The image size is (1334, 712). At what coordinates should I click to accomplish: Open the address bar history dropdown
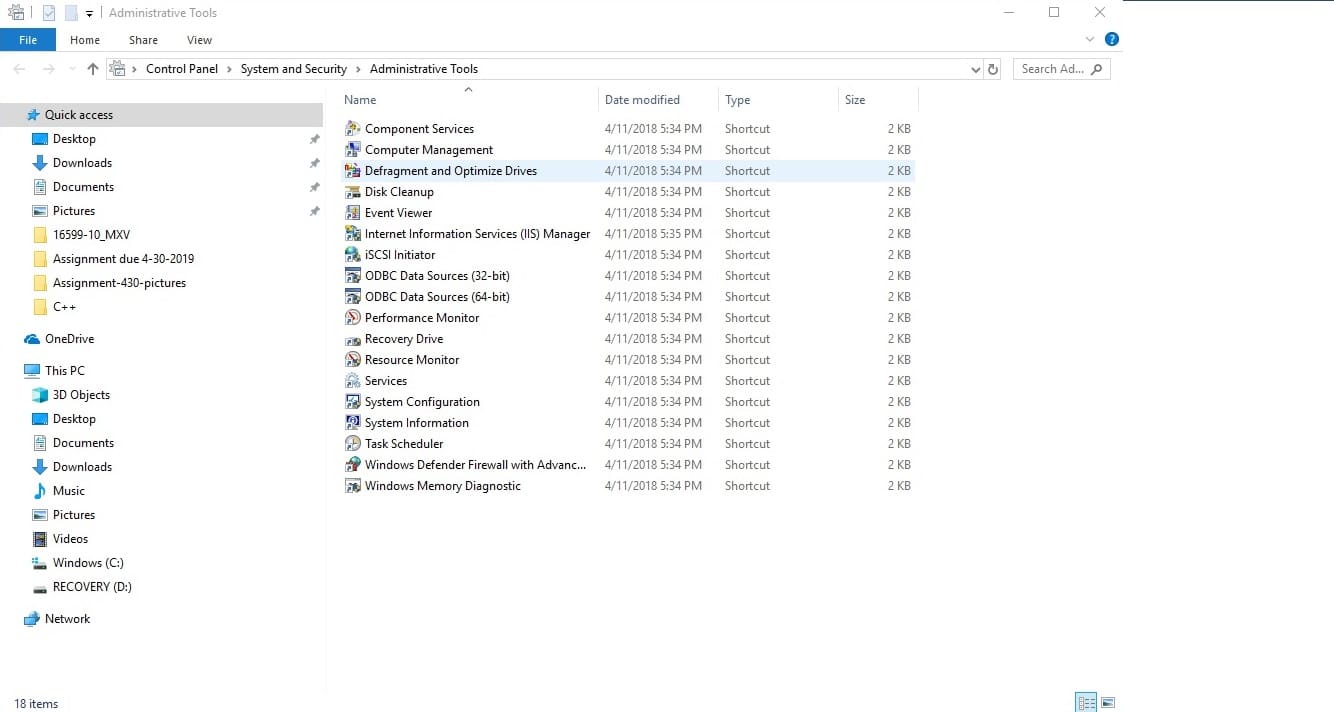pyautogui.click(x=976, y=70)
